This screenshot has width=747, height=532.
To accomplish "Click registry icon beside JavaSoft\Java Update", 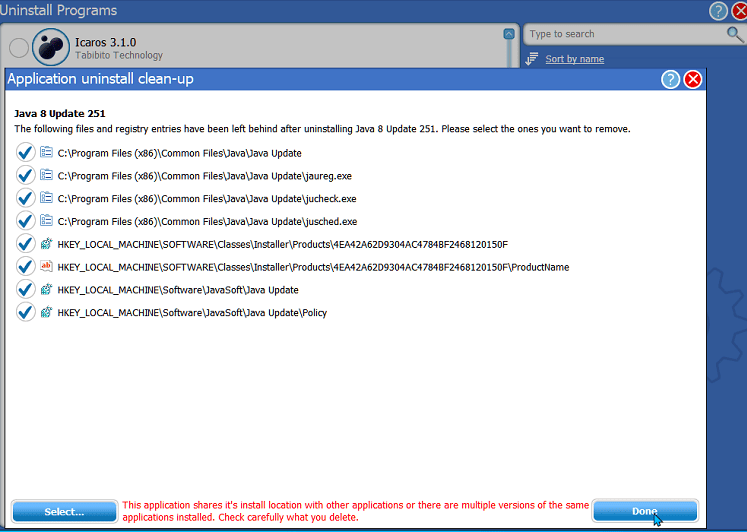I will [46, 289].
